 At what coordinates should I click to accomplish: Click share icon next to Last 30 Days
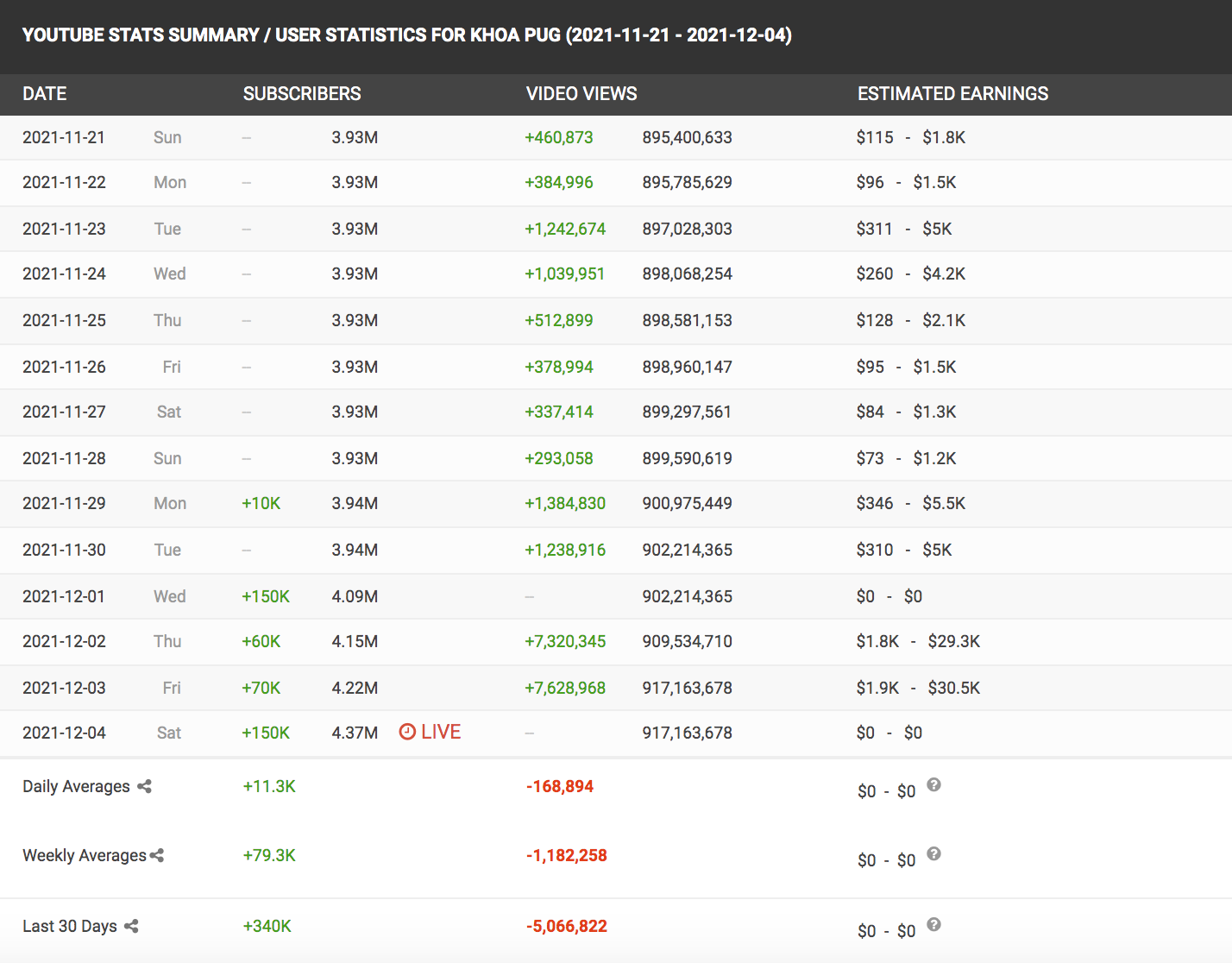click(x=131, y=926)
